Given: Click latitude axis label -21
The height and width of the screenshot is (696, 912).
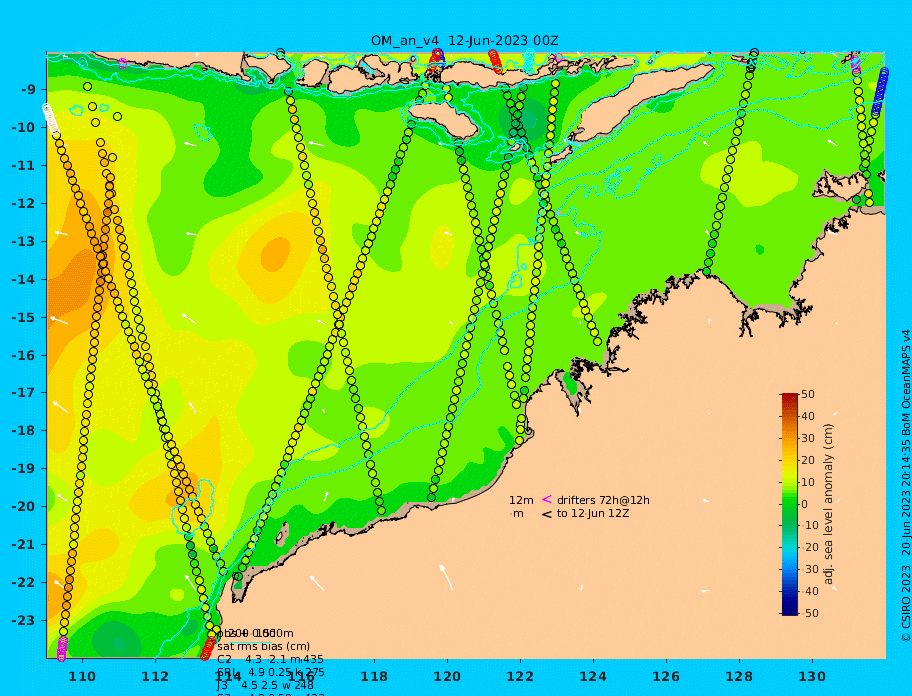Looking at the screenshot, I should [23, 545].
